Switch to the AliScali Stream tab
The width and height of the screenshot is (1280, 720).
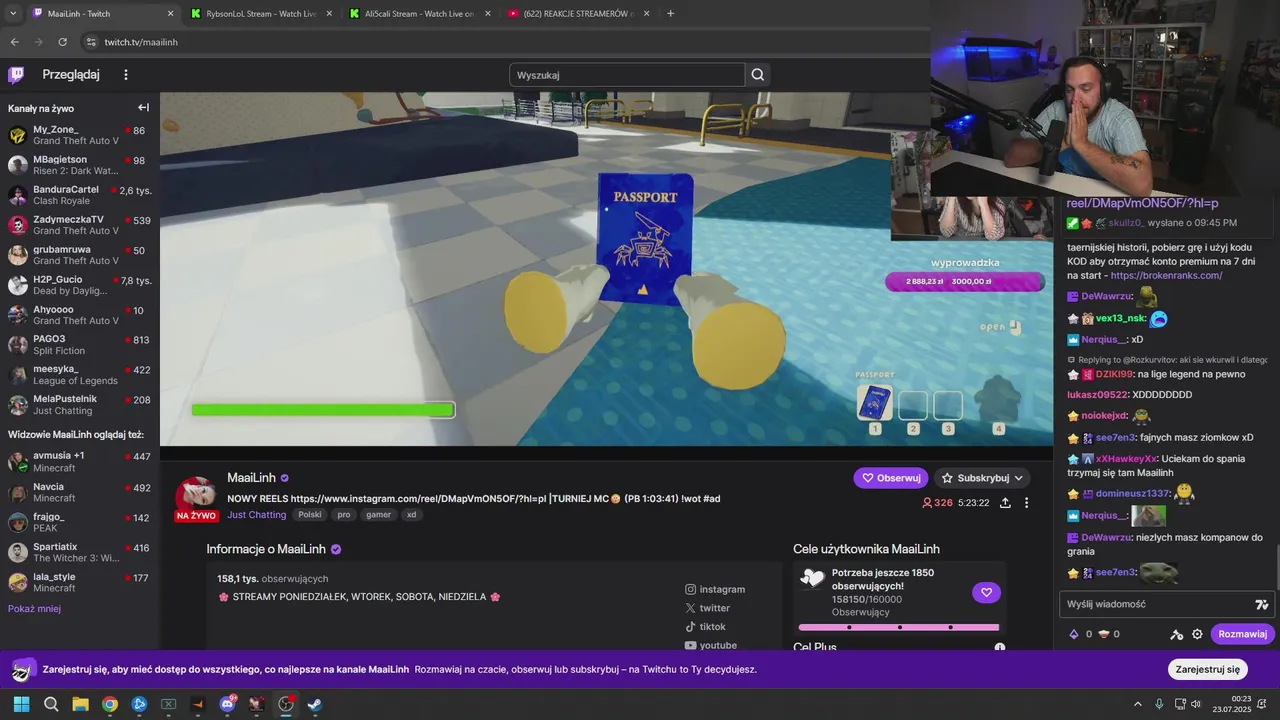[418, 14]
